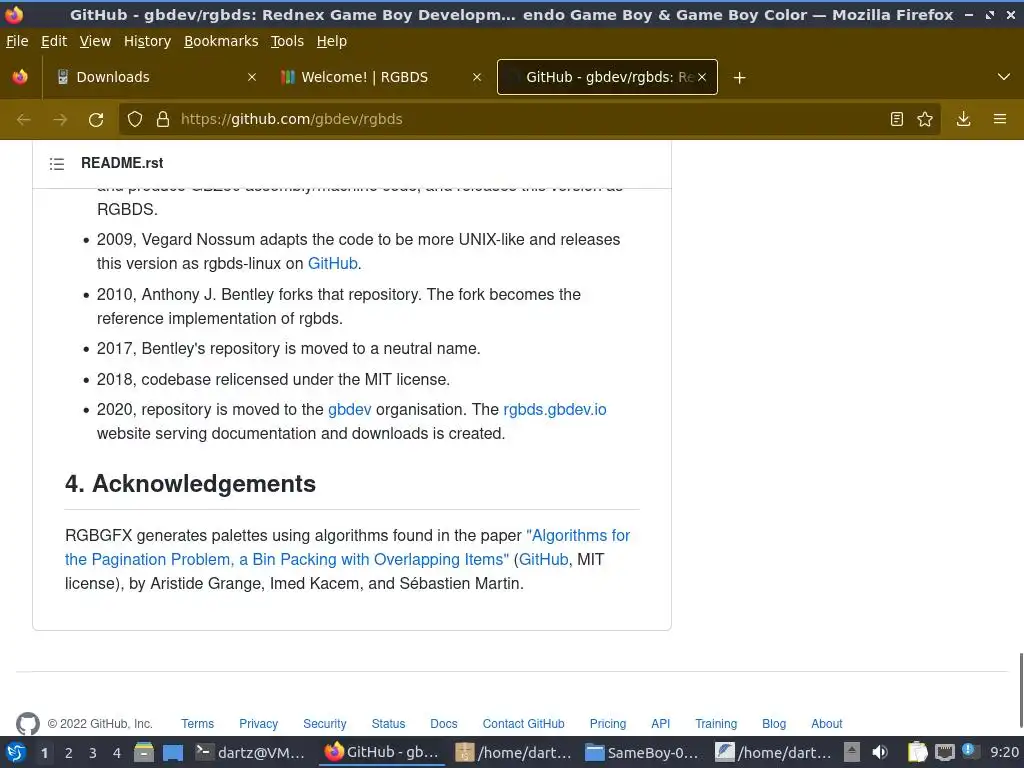Follow the GitHub link in 2009 entry
Viewport: 1024px width, 768px height.
click(332, 264)
